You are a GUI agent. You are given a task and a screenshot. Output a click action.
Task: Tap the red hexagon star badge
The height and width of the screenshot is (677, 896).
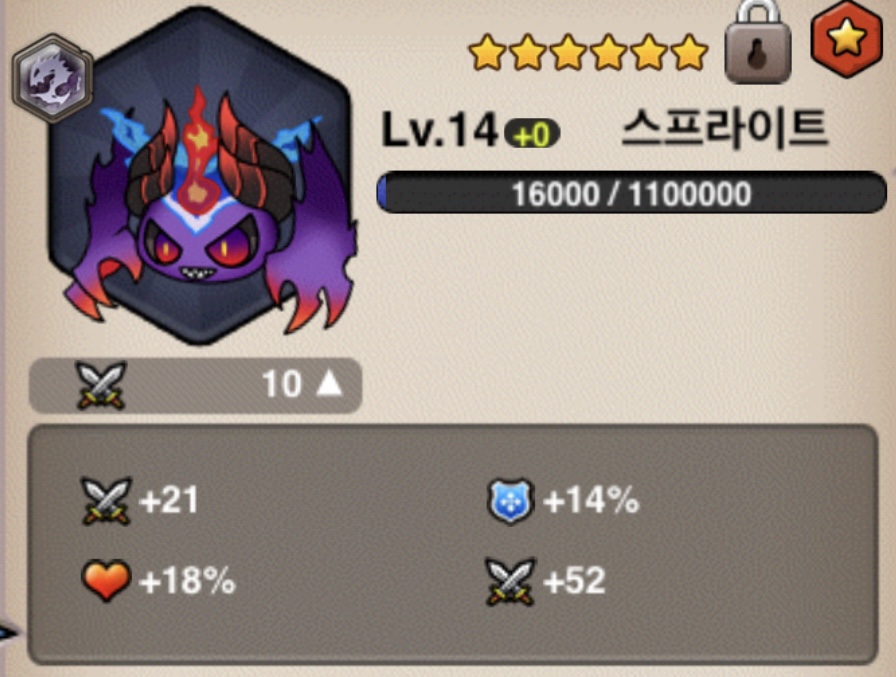(847, 38)
